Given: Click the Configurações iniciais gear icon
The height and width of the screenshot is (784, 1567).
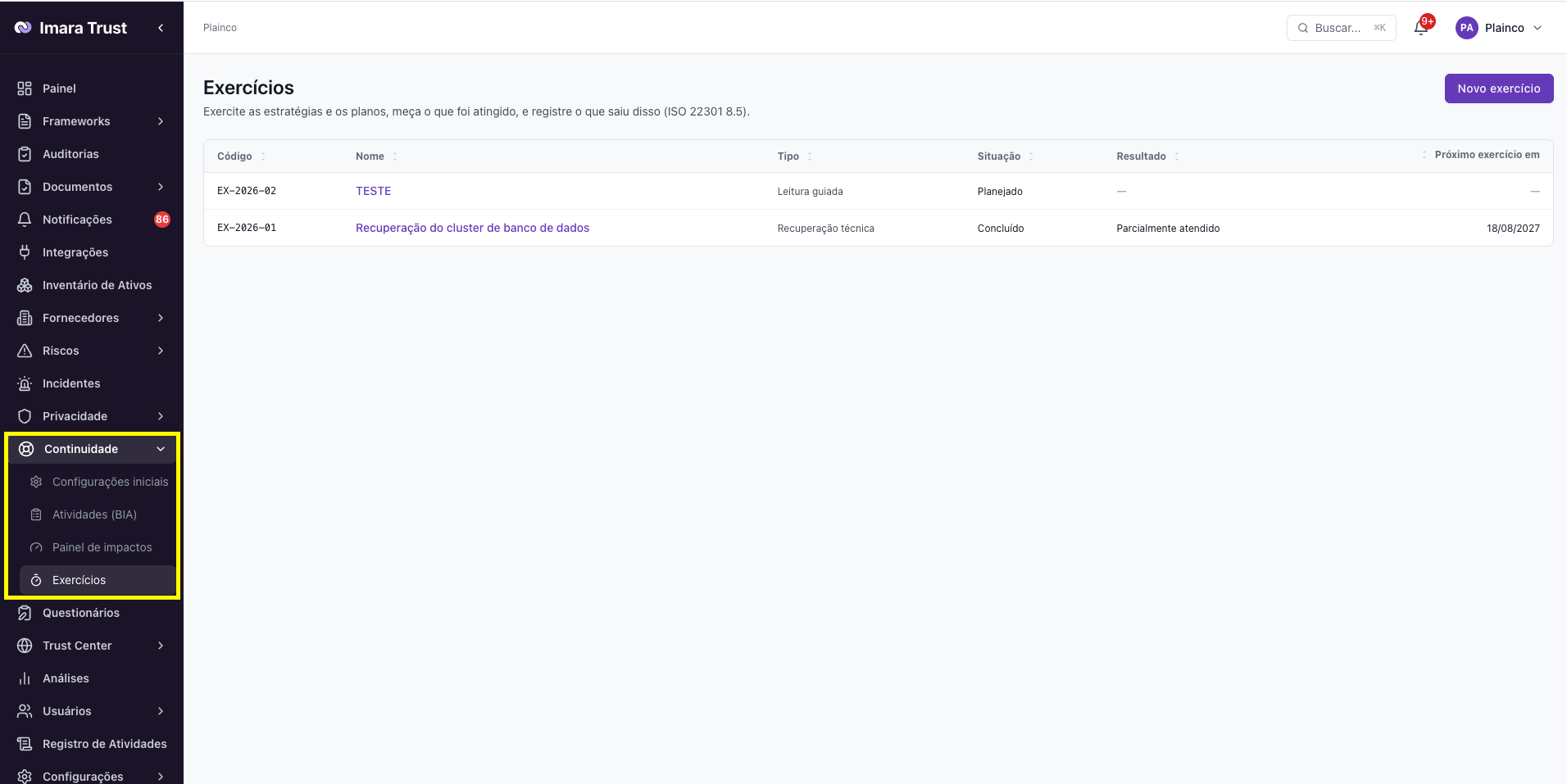Looking at the screenshot, I should pos(36,482).
